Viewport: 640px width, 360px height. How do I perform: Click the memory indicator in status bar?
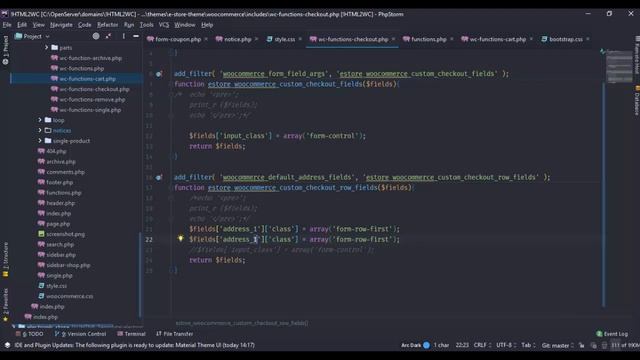click(625, 345)
